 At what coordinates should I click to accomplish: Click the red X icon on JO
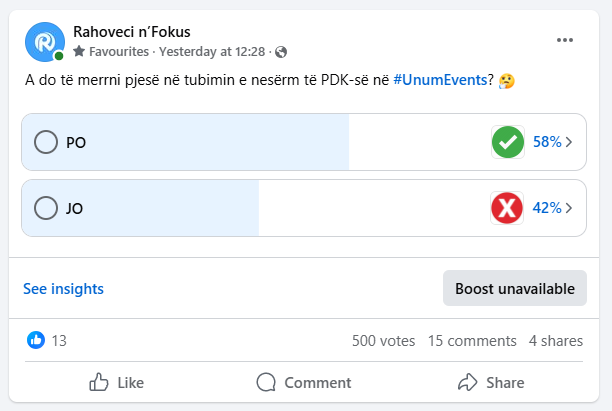[507, 208]
